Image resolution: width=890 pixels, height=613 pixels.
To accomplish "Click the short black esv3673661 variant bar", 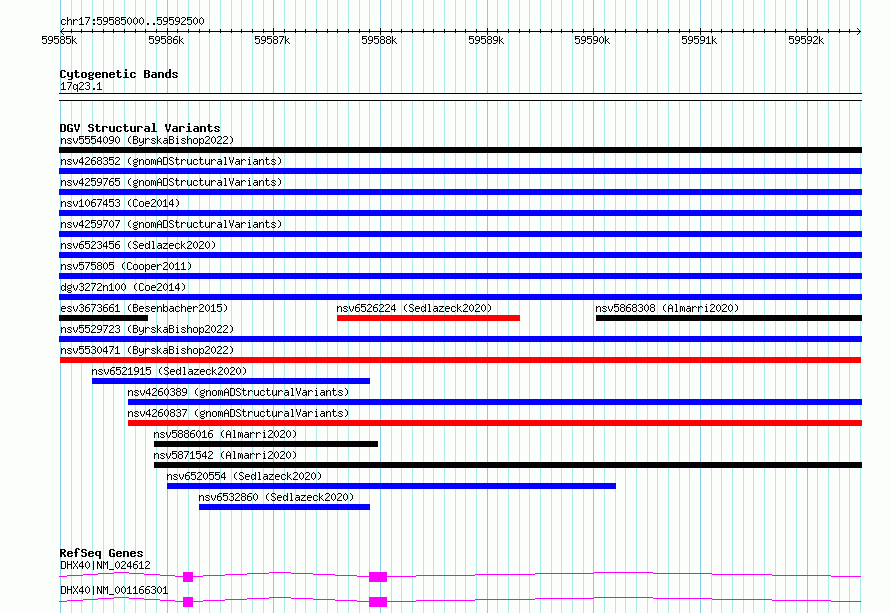I will 104,318.
